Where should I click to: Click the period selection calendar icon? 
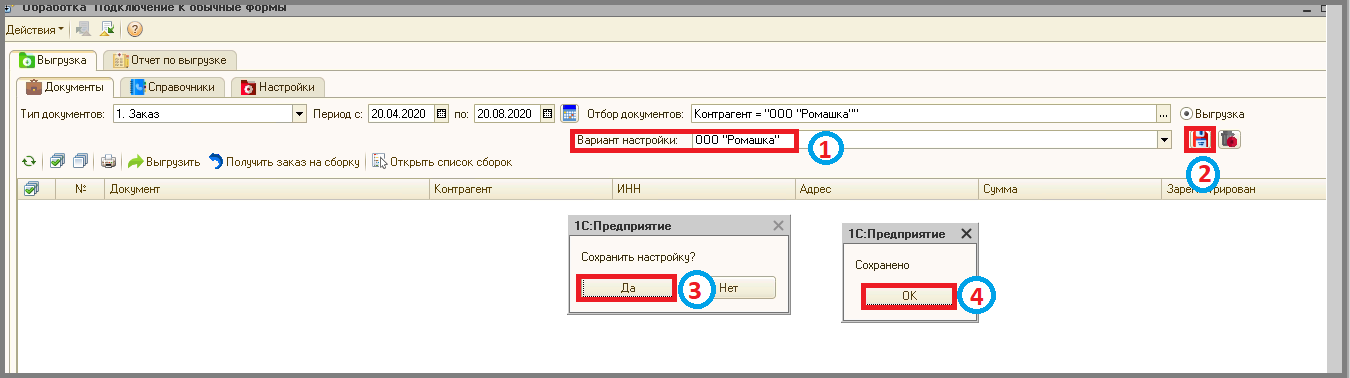[569, 113]
